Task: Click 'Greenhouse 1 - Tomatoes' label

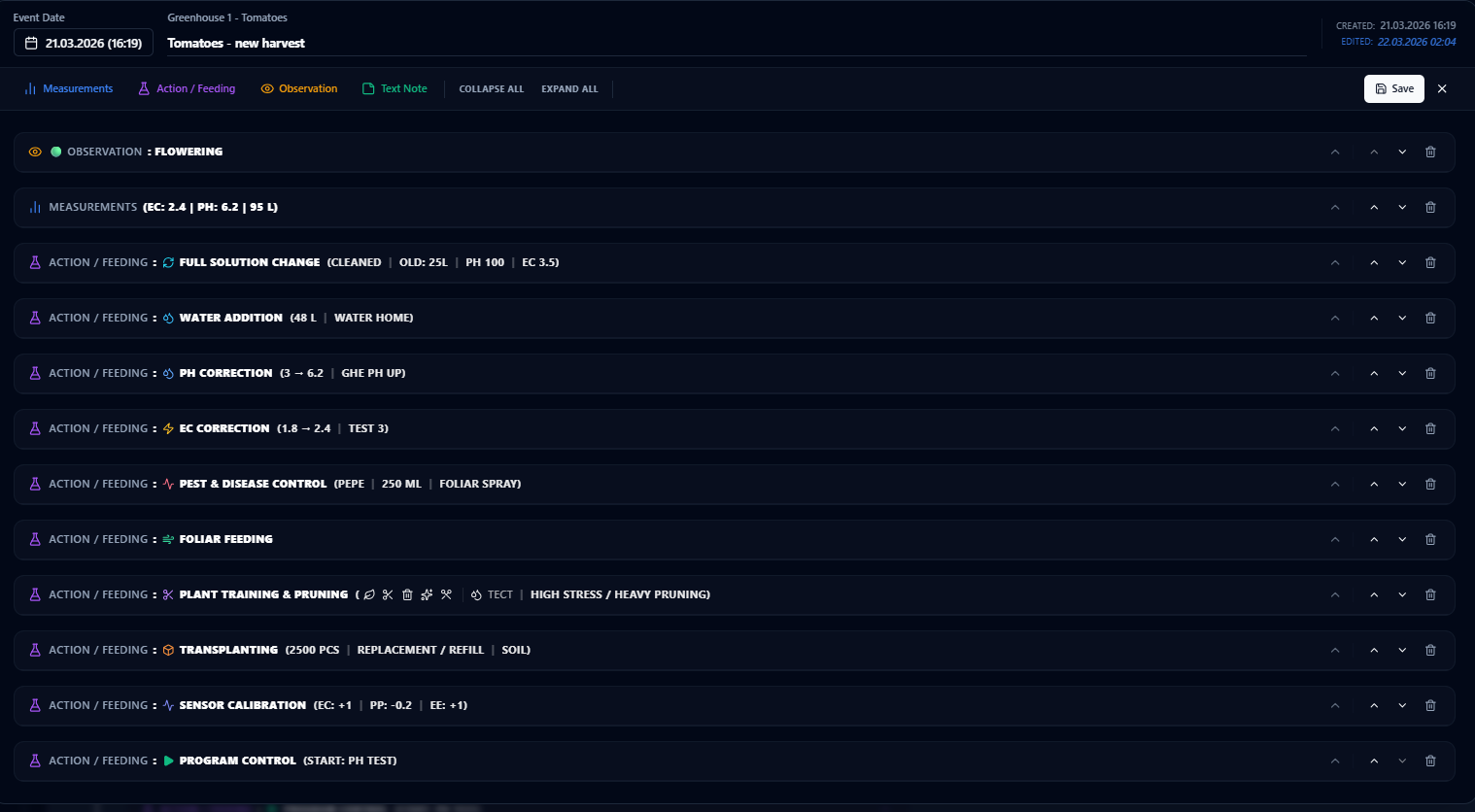Action: tap(227, 17)
